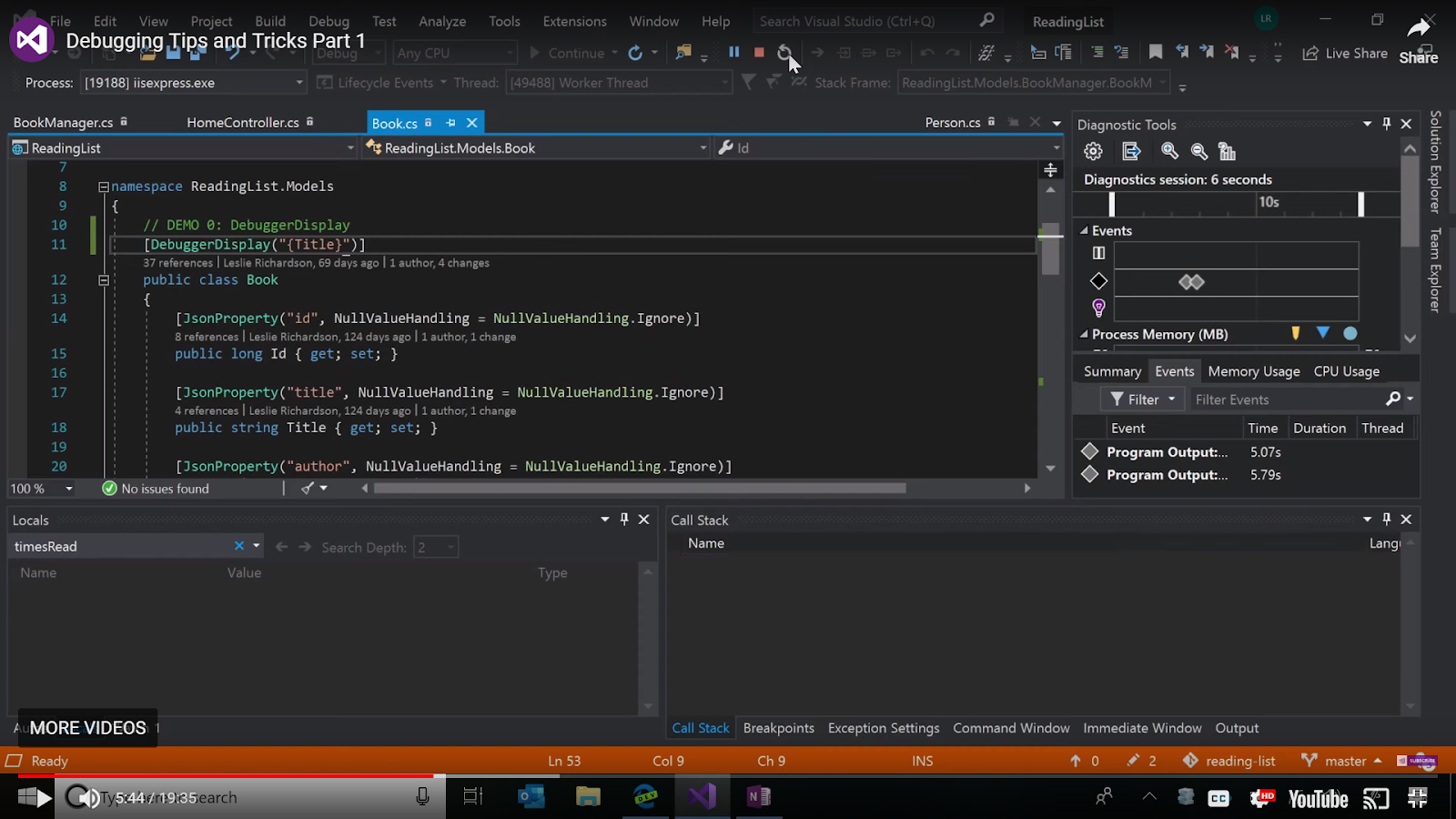Restart the debugging session

click(784, 53)
